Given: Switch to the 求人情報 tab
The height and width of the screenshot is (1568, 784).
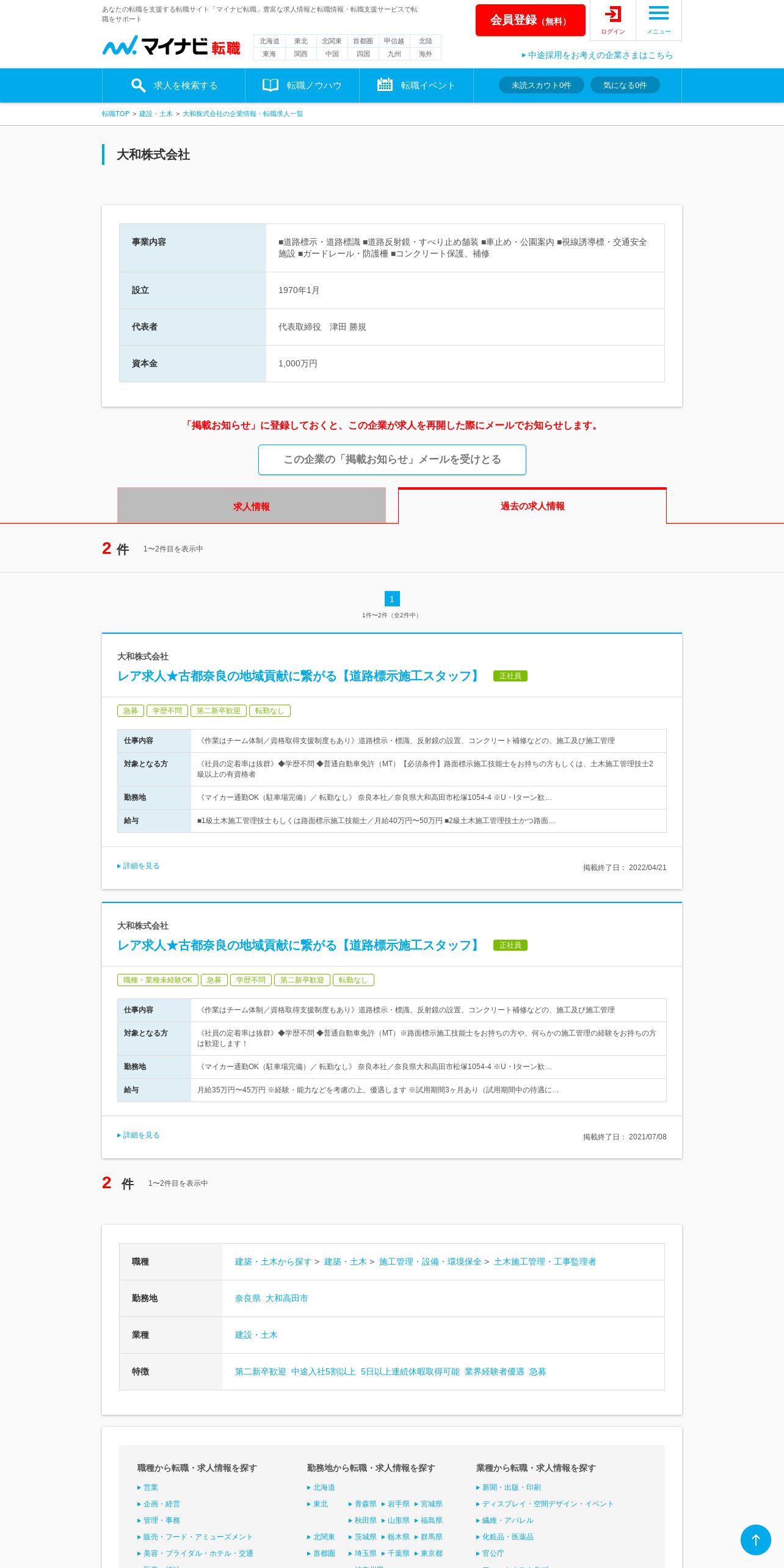Looking at the screenshot, I should coord(252,506).
